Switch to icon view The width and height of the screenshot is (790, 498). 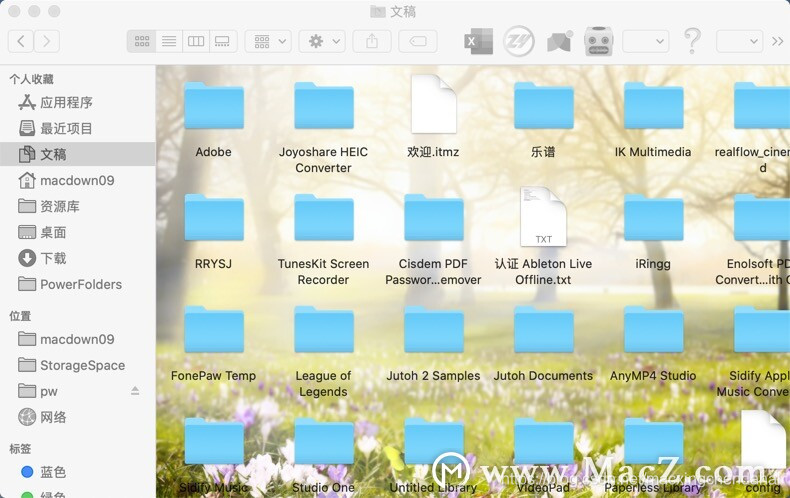(142, 41)
